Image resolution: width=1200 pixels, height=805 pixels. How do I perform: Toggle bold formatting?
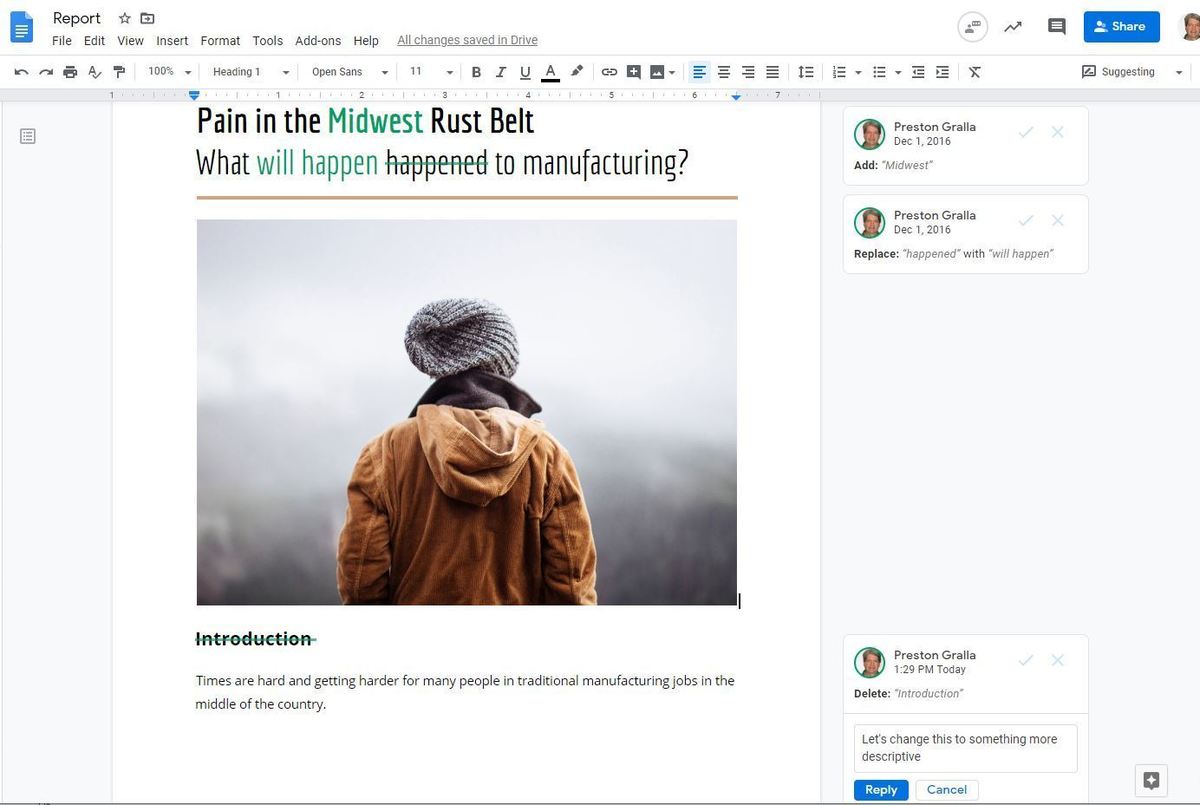pyautogui.click(x=476, y=72)
